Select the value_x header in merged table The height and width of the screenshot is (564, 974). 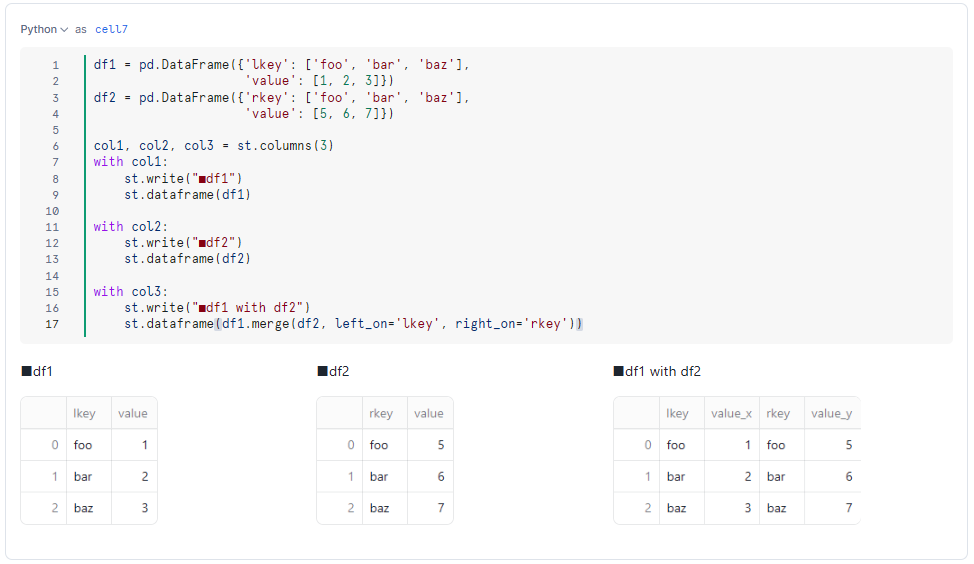732,413
